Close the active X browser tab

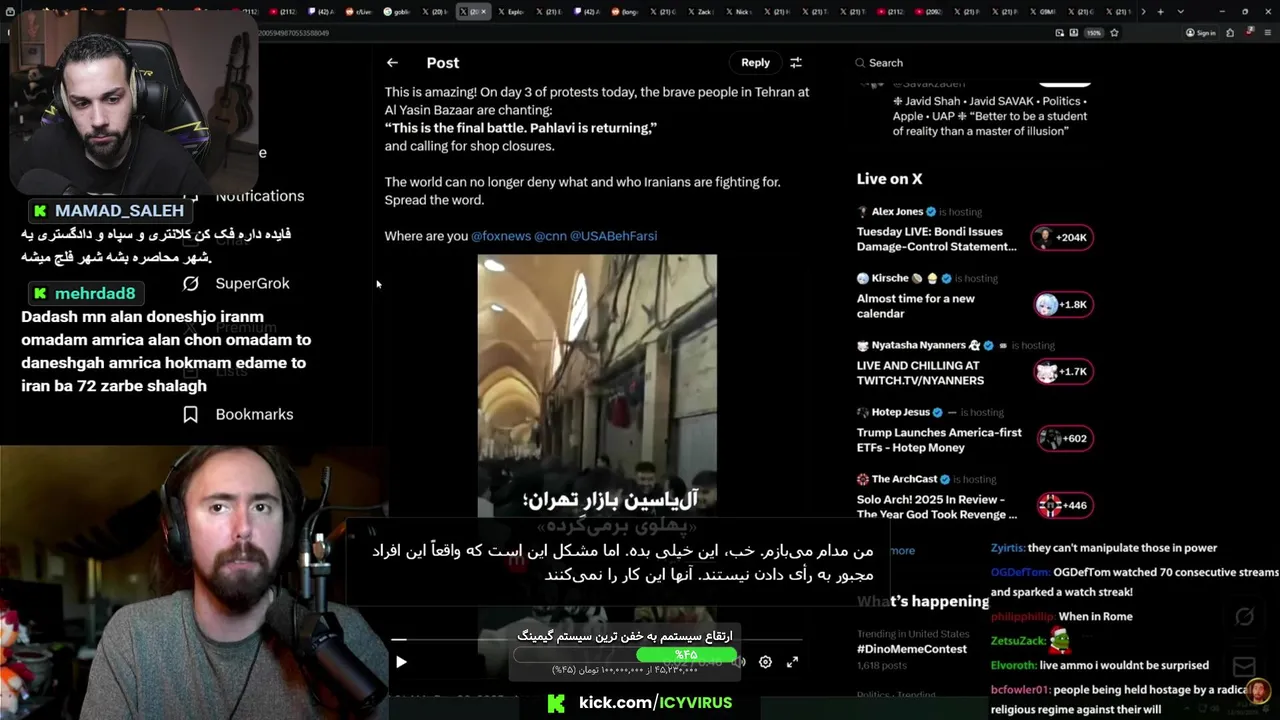485,12
